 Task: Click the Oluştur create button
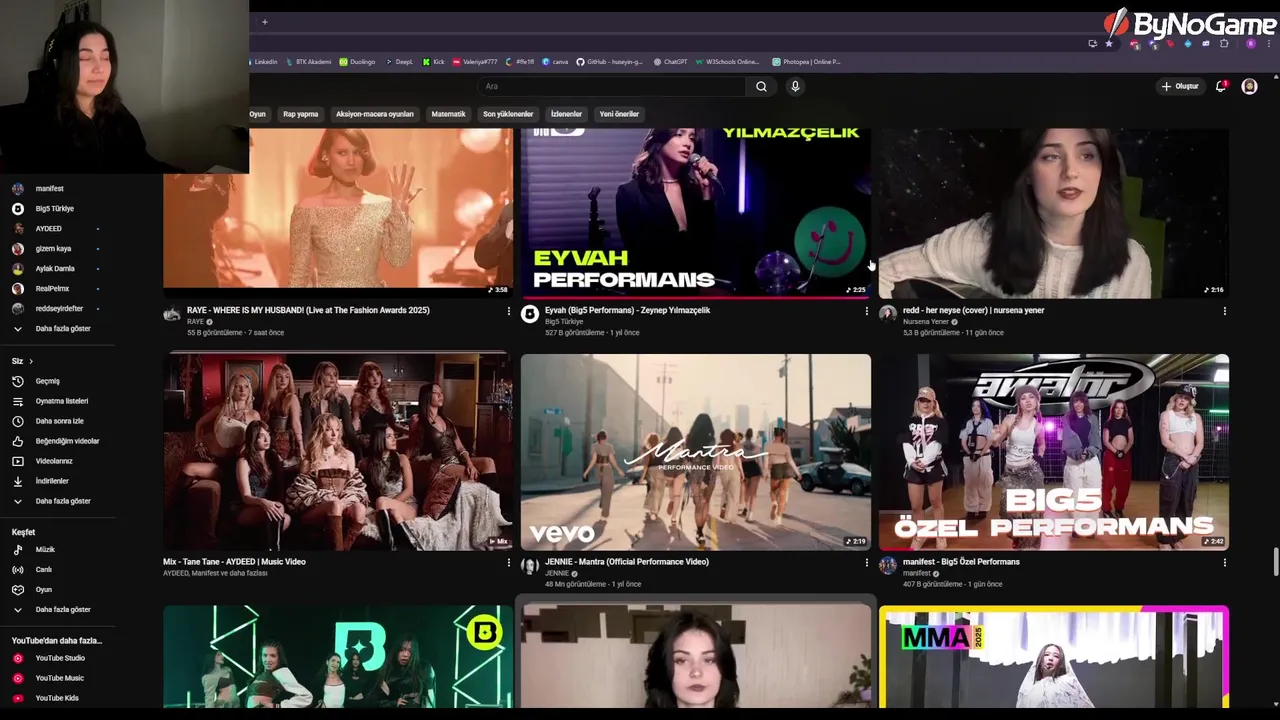(1180, 86)
